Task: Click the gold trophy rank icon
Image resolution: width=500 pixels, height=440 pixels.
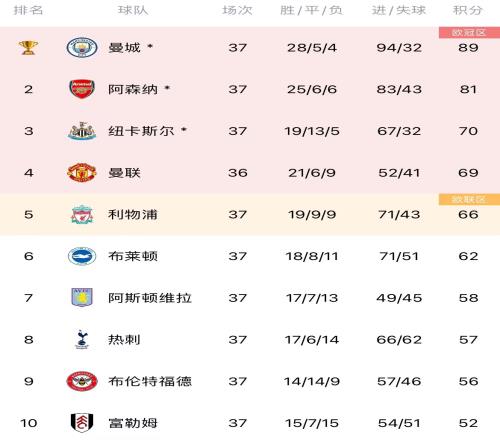Action: [x=28, y=48]
